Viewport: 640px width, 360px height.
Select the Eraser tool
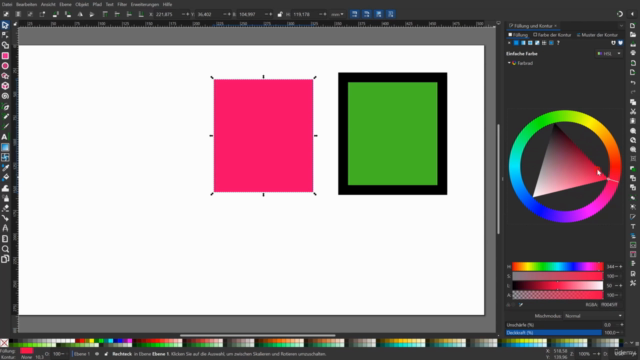5,208
